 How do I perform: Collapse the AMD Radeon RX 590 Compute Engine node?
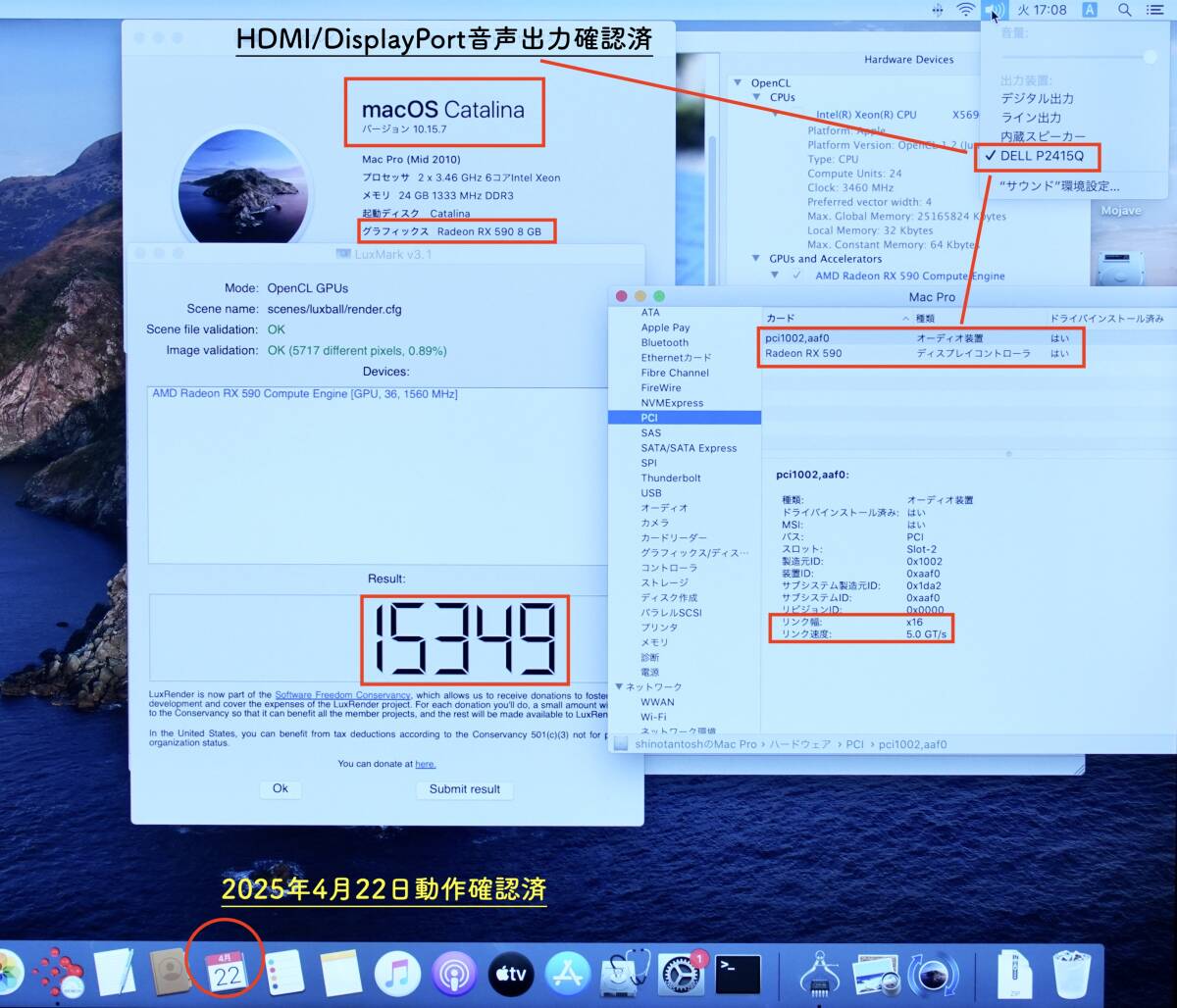click(775, 276)
